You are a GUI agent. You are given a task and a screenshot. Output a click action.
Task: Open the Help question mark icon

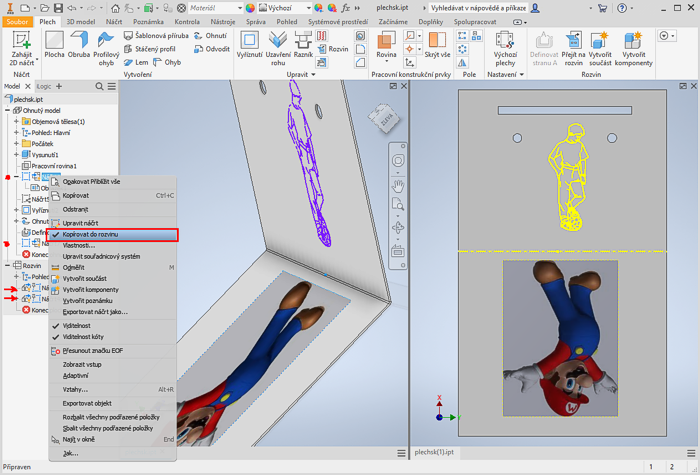(x=622, y=8)
